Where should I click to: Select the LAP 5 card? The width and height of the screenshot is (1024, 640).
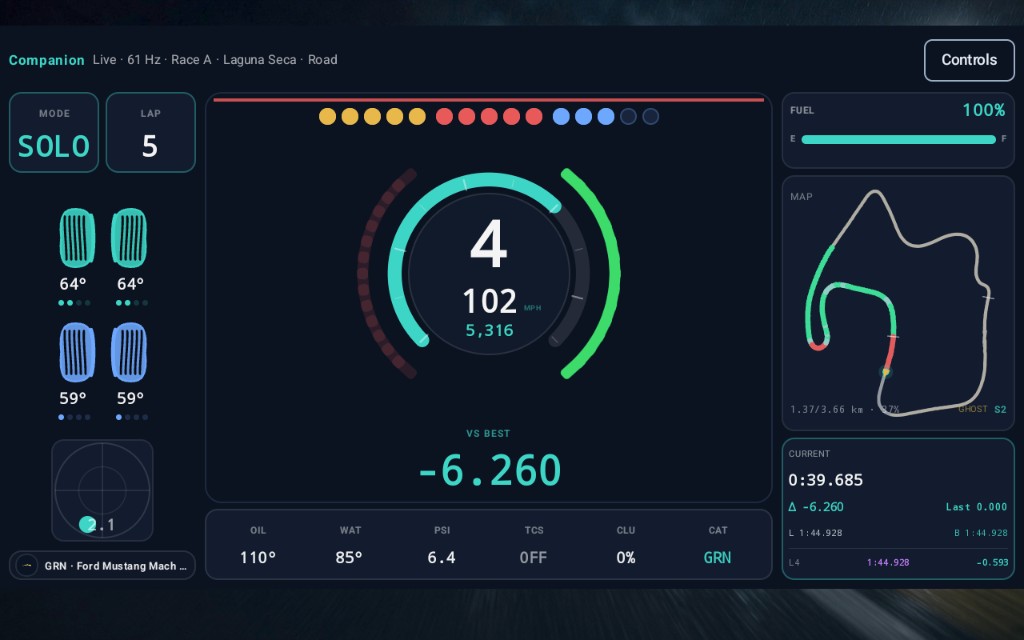150,133
